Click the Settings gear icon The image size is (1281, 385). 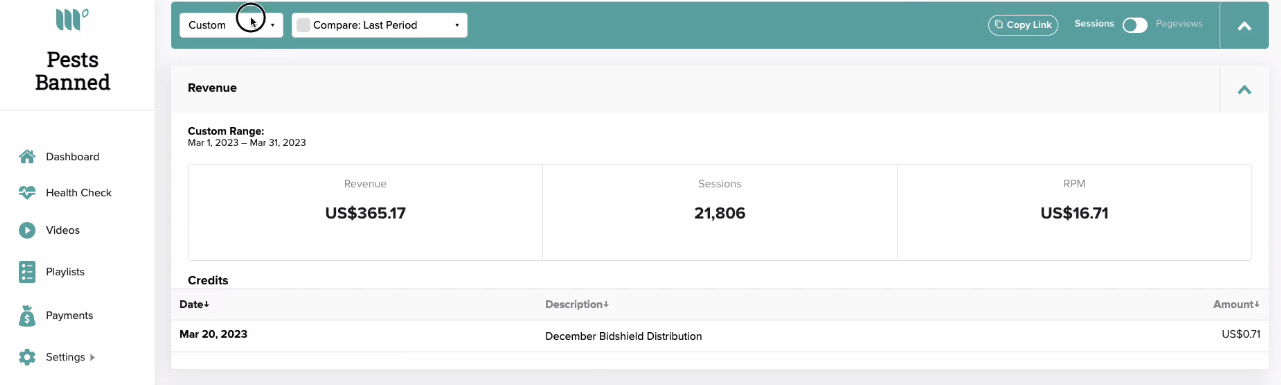pos(27,357)
